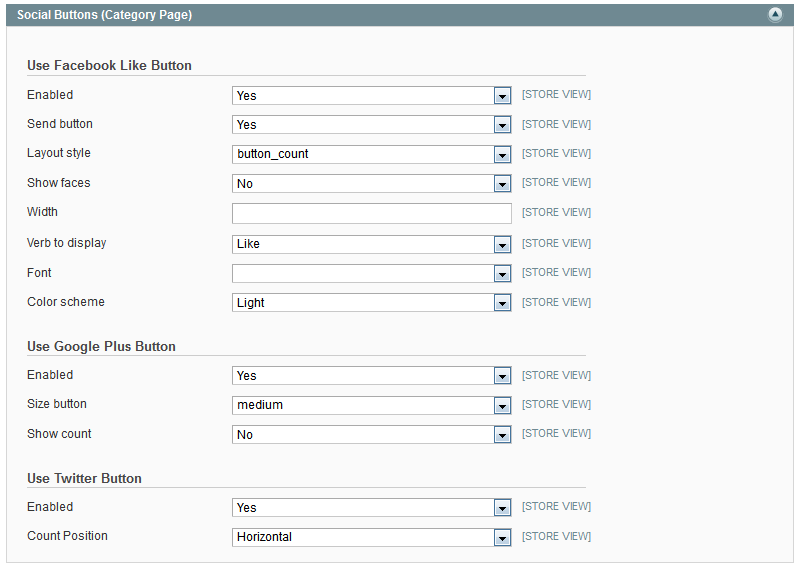Image resolution: width=800 pixels, height=567 pixels.
Task: Open the Show count dropdown
Action: (x=371, y=435)
